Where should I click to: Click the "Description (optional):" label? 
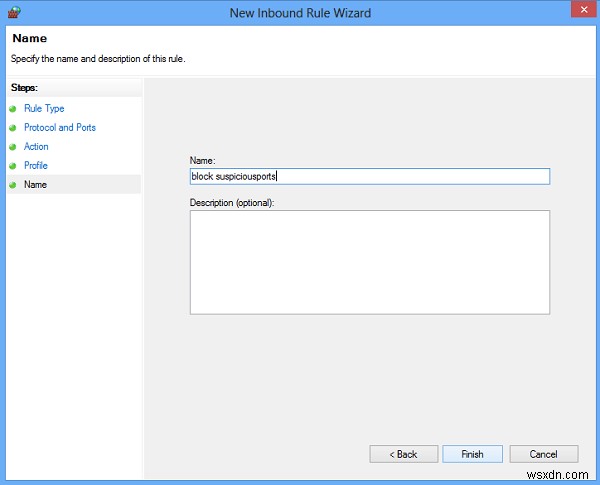pyautogui.click(x=231, y=203)
